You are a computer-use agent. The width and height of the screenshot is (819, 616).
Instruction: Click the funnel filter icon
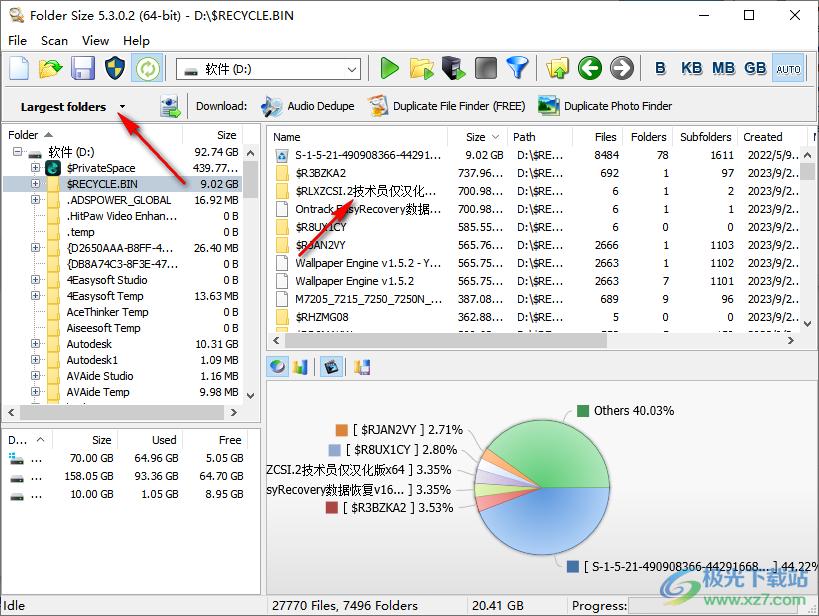(516, 68)
